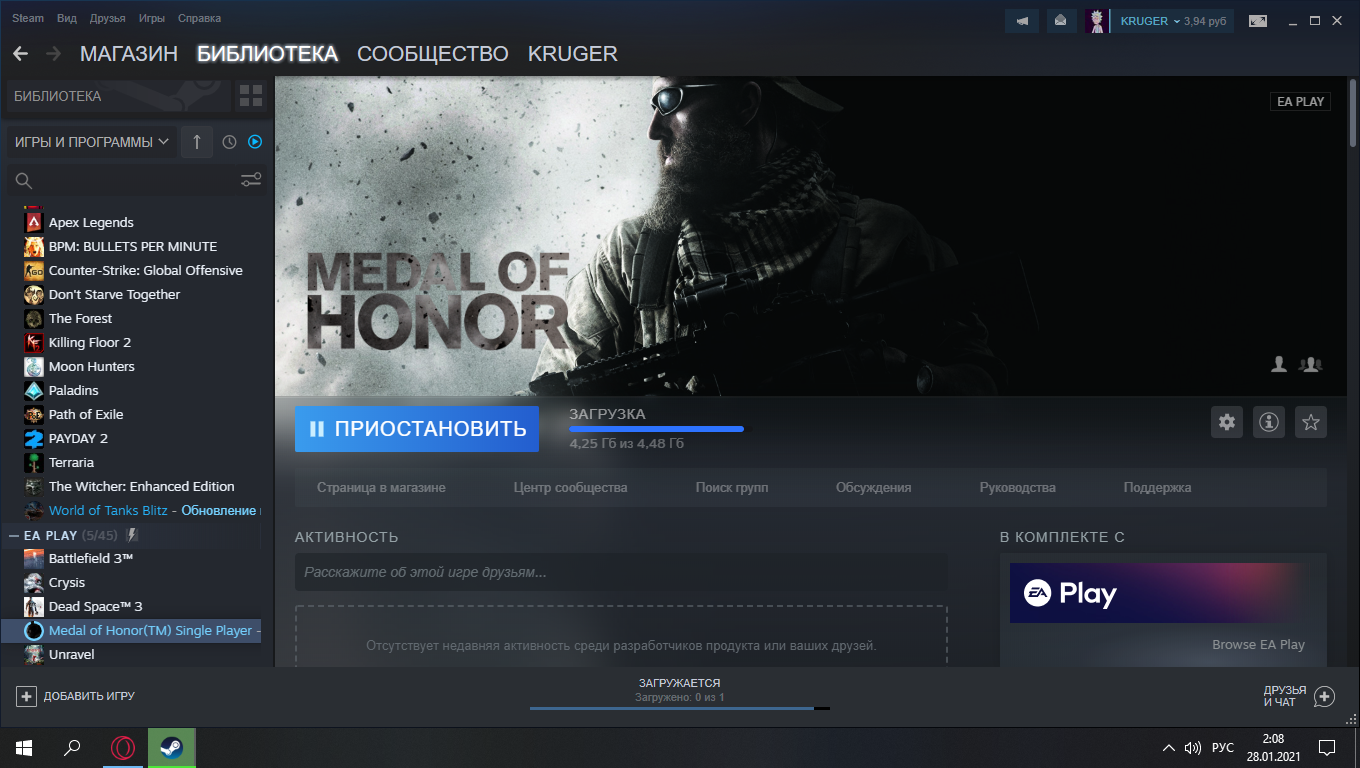Toggle the library grid view icon
The width and height of the screenshot is (1360, 768).
(251, 96)
